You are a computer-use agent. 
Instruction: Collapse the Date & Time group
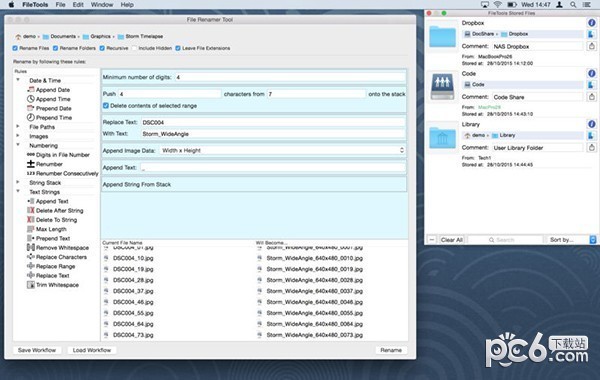click(x=18, y=80)
